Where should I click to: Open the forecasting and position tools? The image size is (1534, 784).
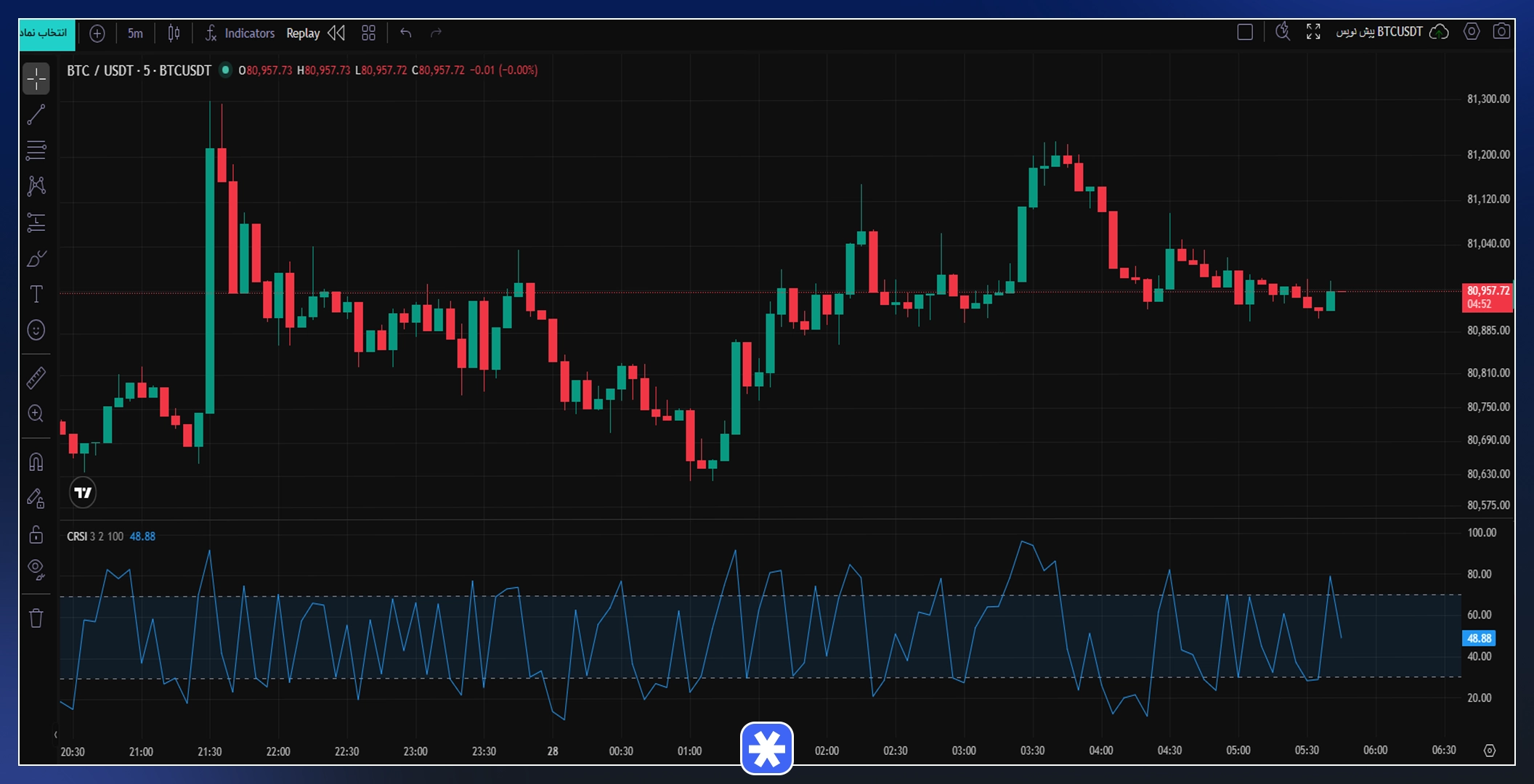(36, 222)
